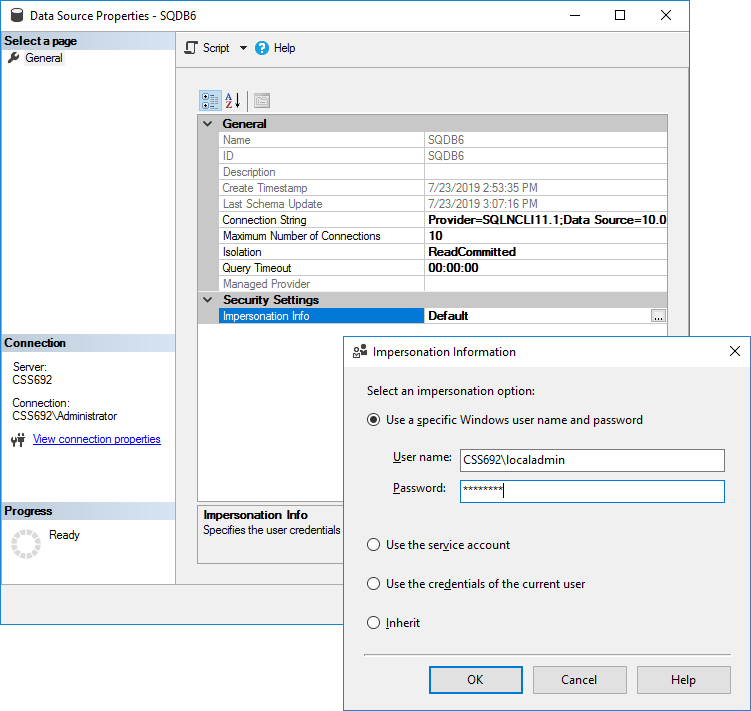The image size is (751, 711).
Task: Open the Script dropdown arrow
Action: click(x=242, y=48)
